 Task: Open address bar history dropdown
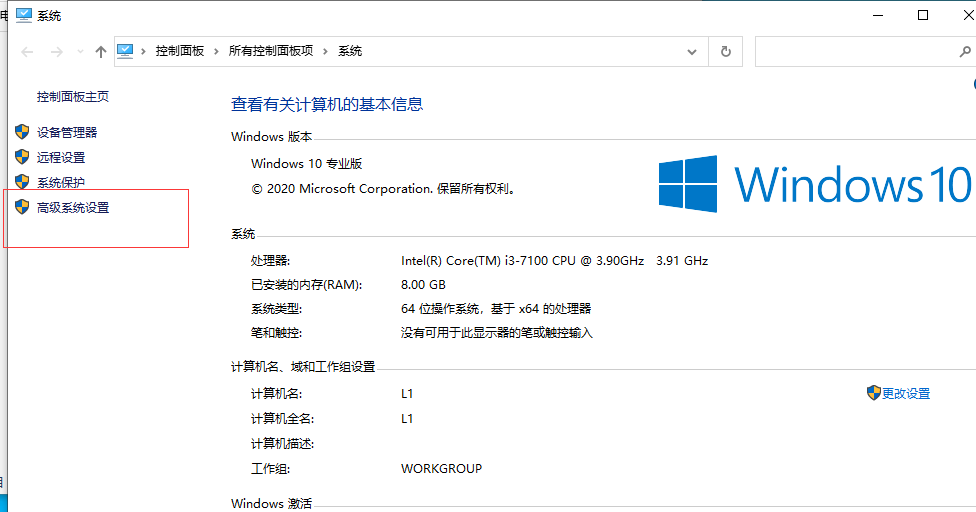(x=692, y=52)
